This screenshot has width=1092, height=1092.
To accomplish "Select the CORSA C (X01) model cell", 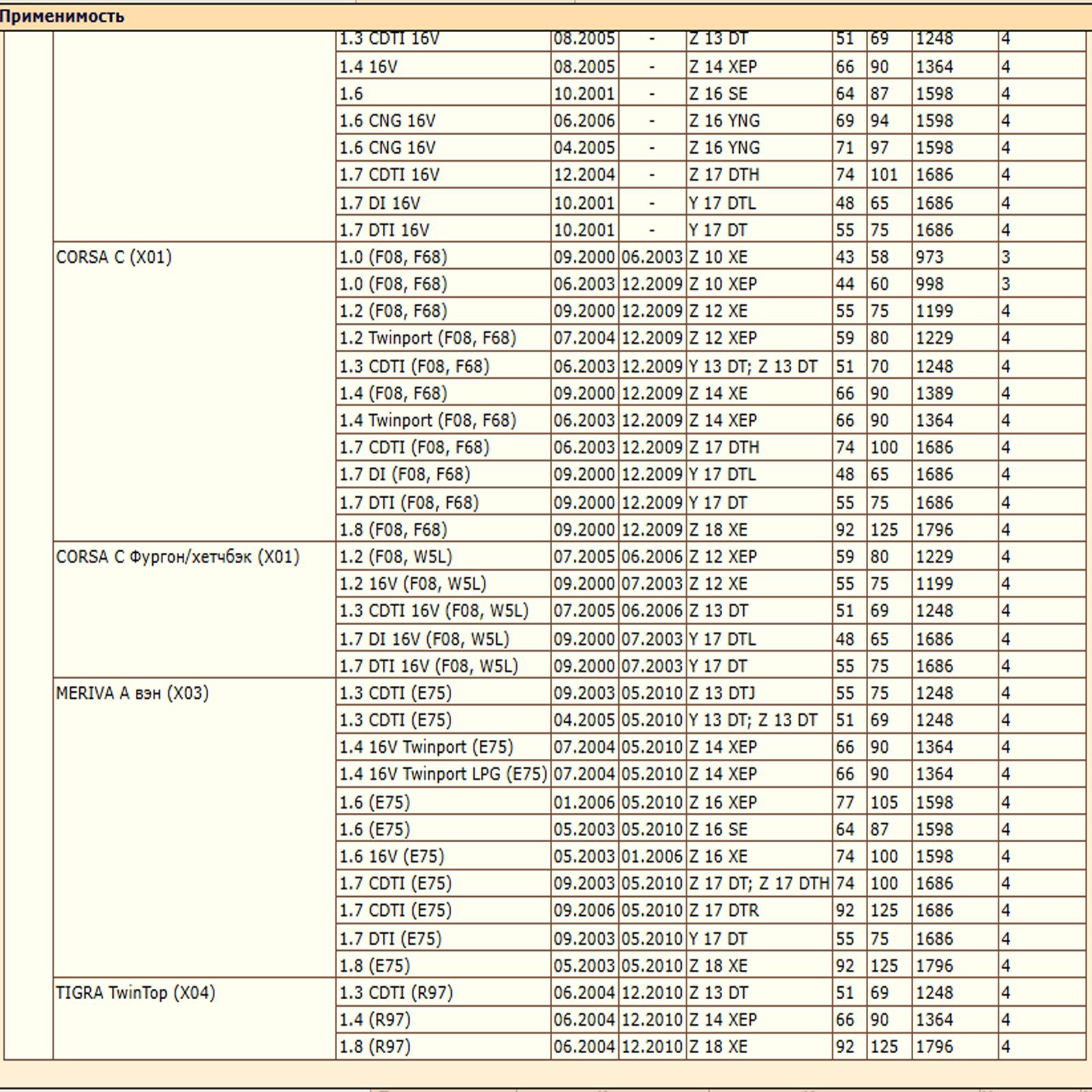I will coord(114,257).
